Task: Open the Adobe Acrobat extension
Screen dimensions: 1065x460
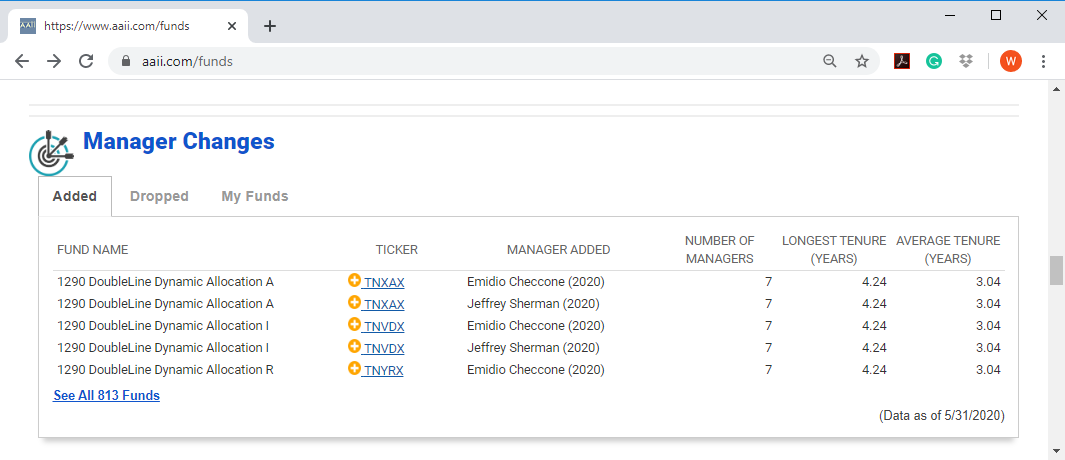Action: pos(901,61)
